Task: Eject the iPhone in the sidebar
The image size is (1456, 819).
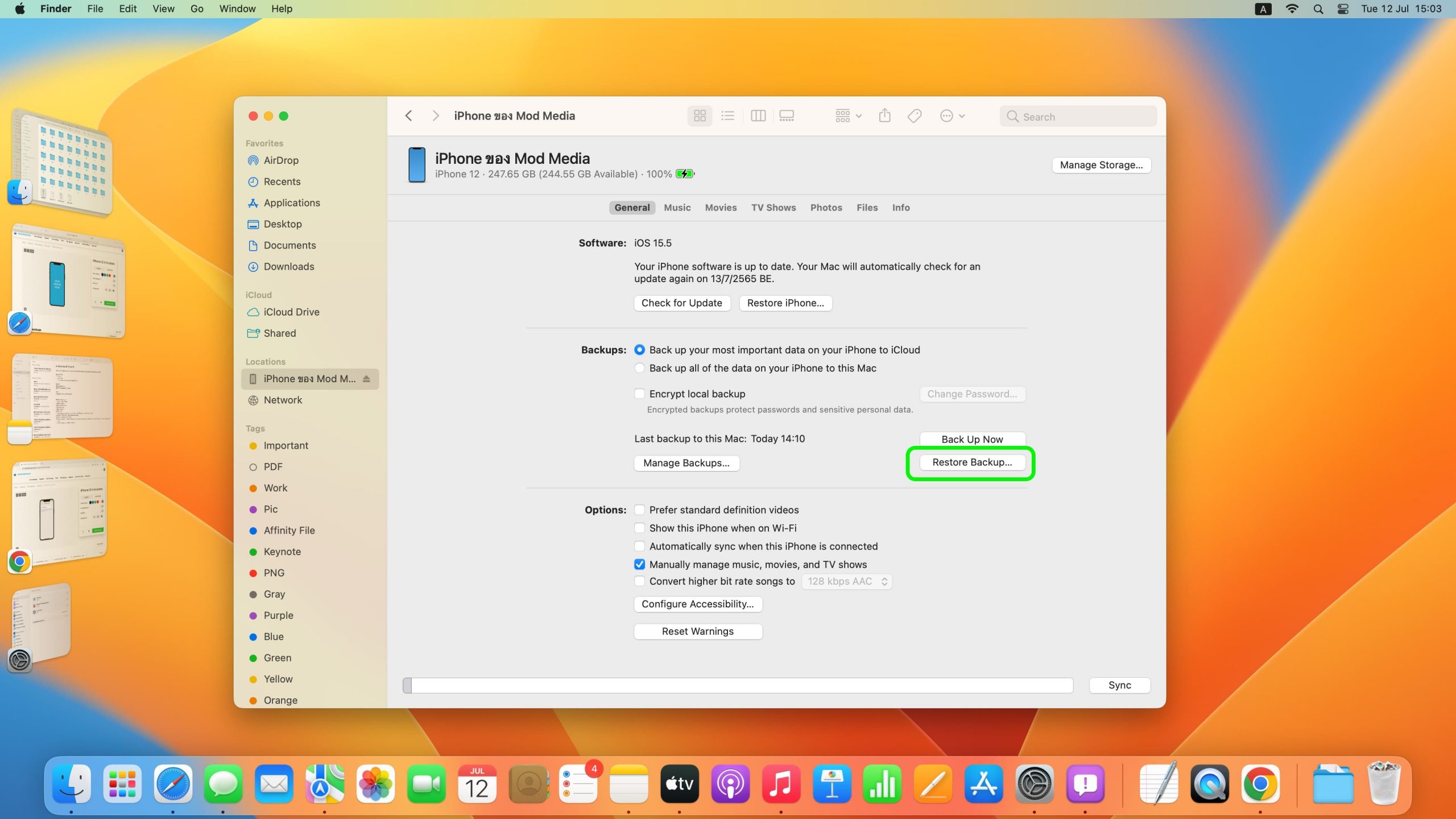Action: pyautogui.click(x=367, y=379)
